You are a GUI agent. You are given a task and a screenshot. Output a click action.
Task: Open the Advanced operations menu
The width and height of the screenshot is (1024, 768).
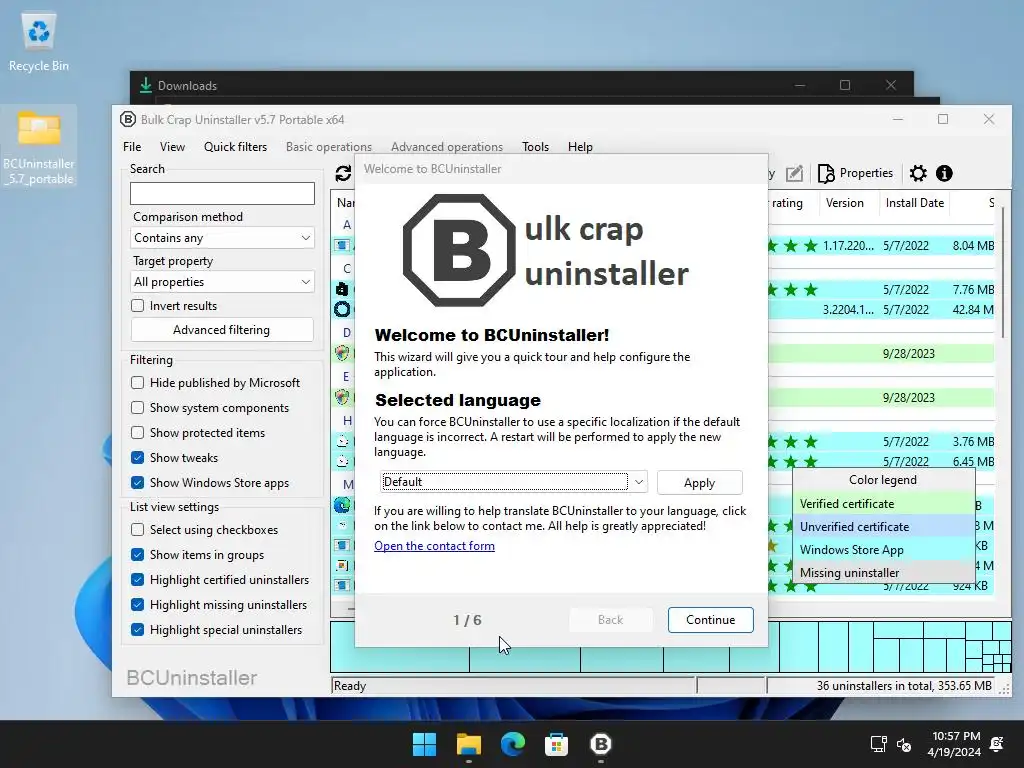coord(447,147)
